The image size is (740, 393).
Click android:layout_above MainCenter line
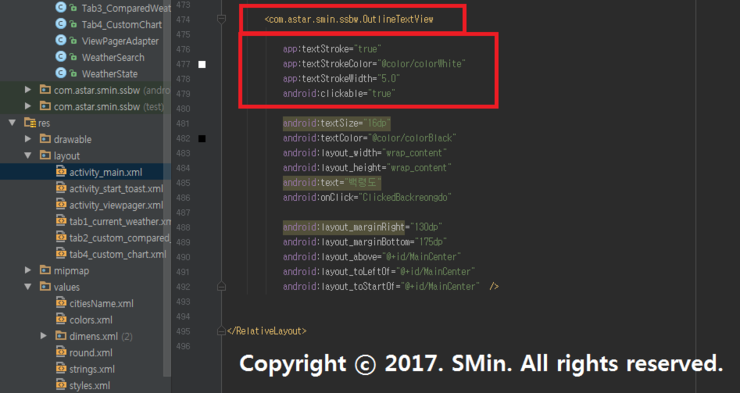pyautogui.click(x=372, y=257)
